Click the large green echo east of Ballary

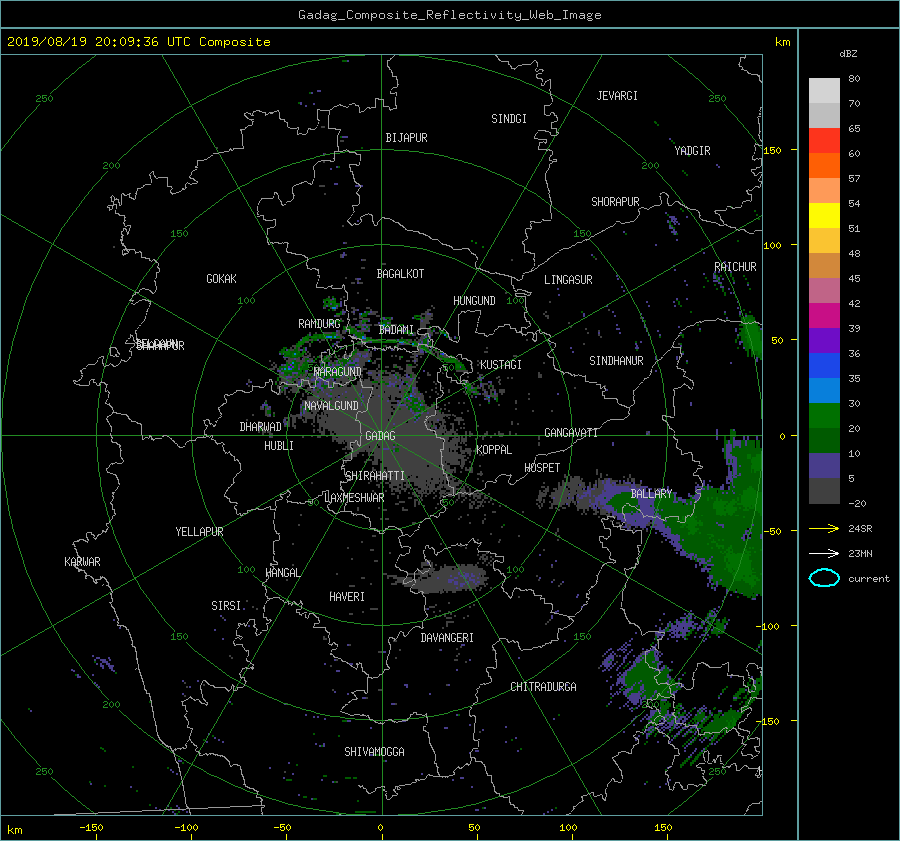(x=722, y=517)
